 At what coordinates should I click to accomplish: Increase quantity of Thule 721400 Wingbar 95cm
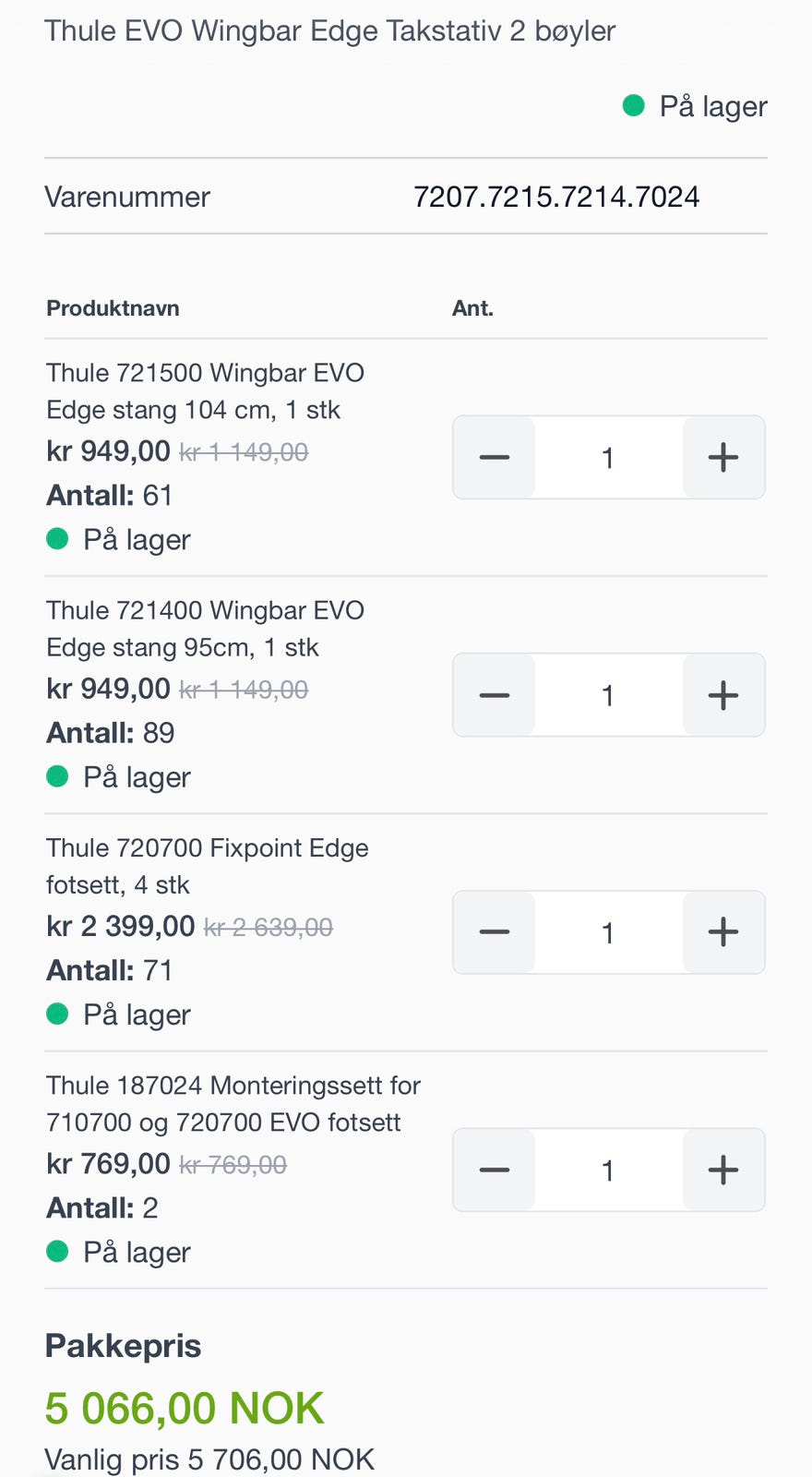723,695
